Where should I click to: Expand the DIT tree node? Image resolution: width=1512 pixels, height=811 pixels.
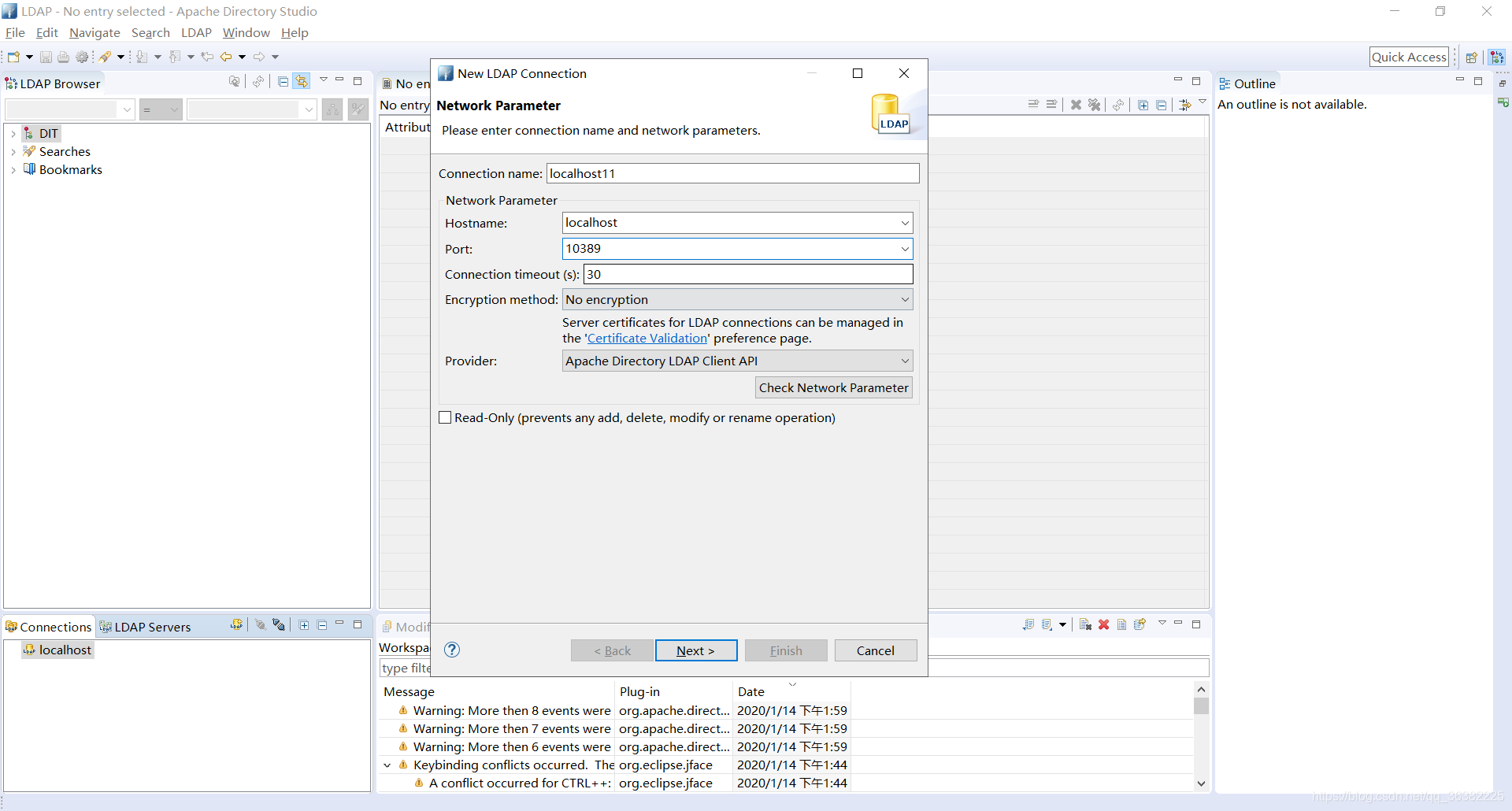point(13,134)
